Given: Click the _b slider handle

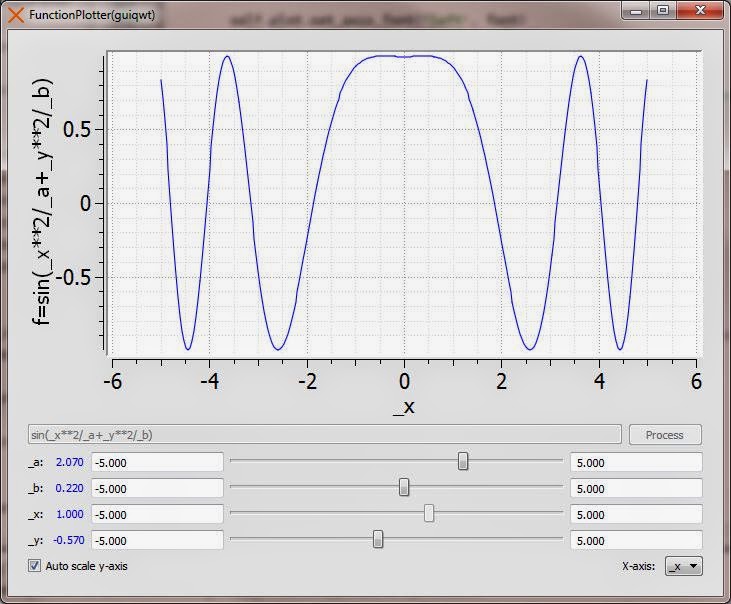Looking at the screenshot, I should tap(404, 487).
